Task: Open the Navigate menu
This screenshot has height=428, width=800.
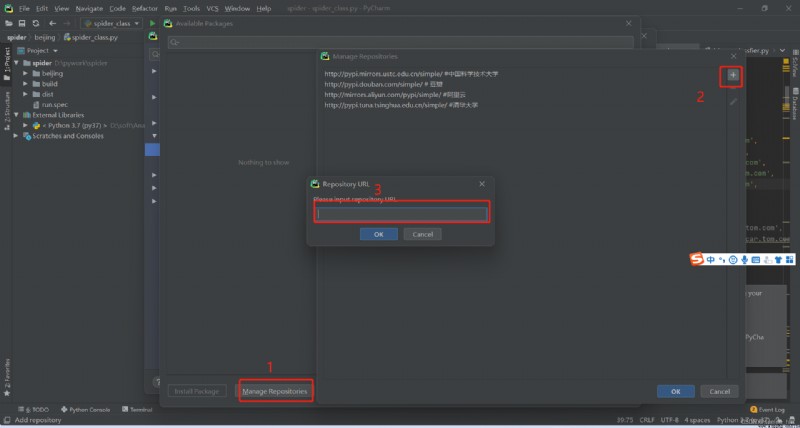Action: [89, 9]
